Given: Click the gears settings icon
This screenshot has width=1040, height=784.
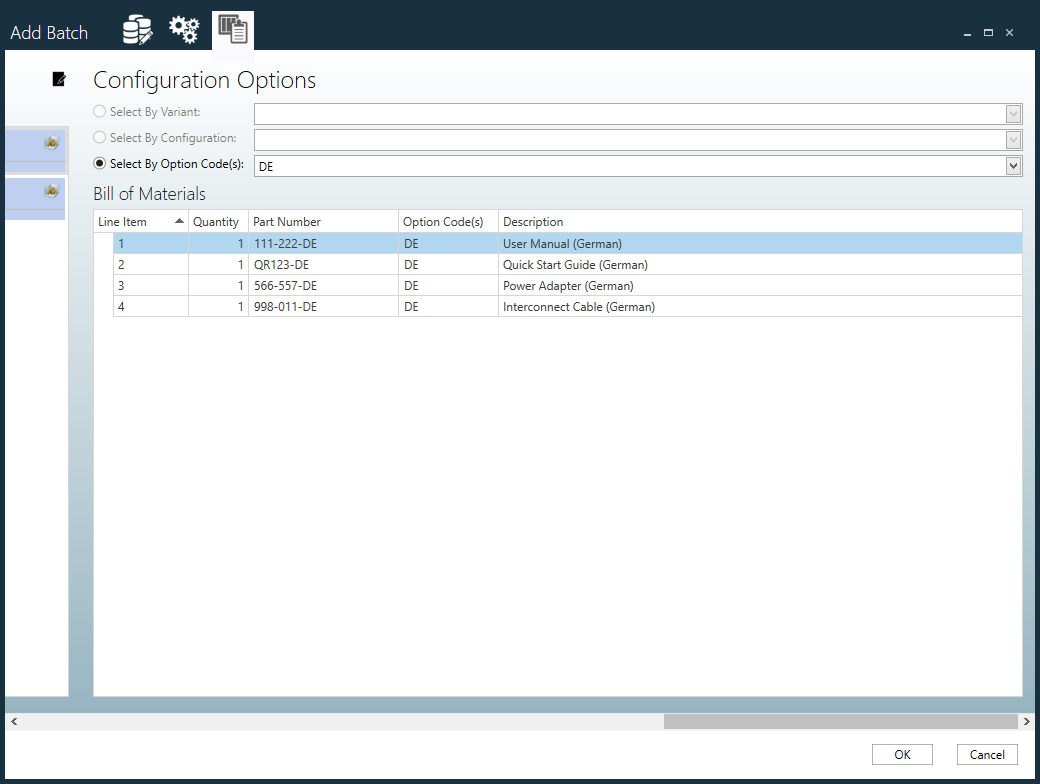Looking at the screenshot, I should click(184, 31).
